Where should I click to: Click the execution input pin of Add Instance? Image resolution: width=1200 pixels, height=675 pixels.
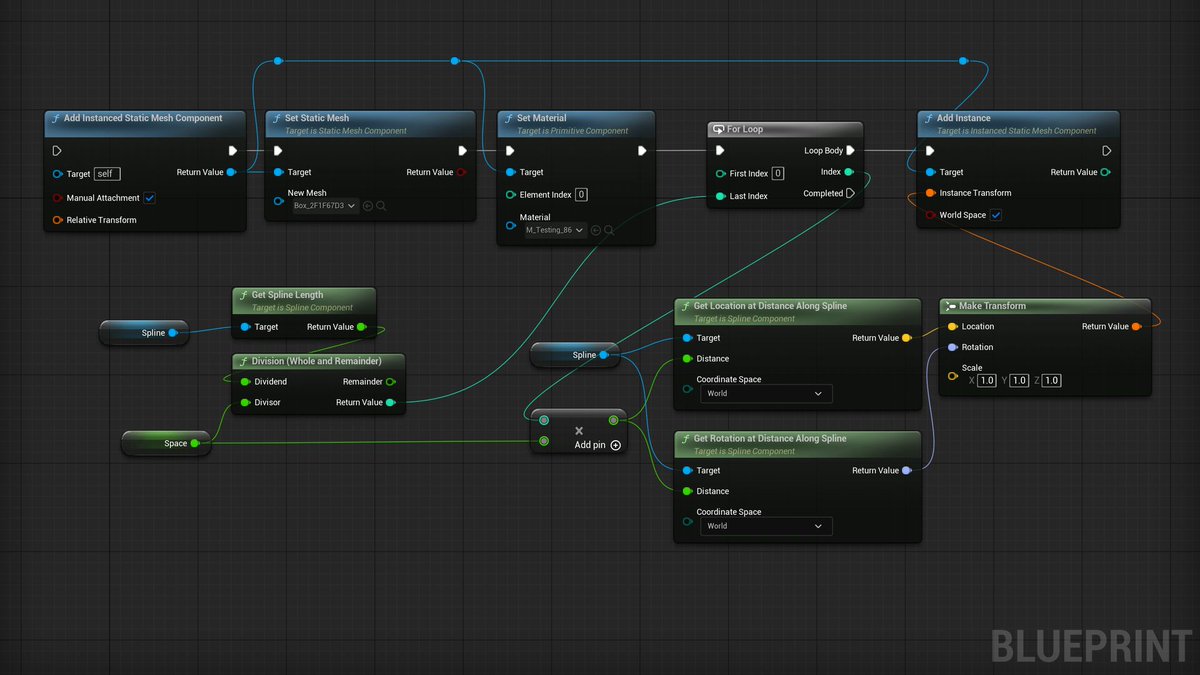[x=930, y=151]
